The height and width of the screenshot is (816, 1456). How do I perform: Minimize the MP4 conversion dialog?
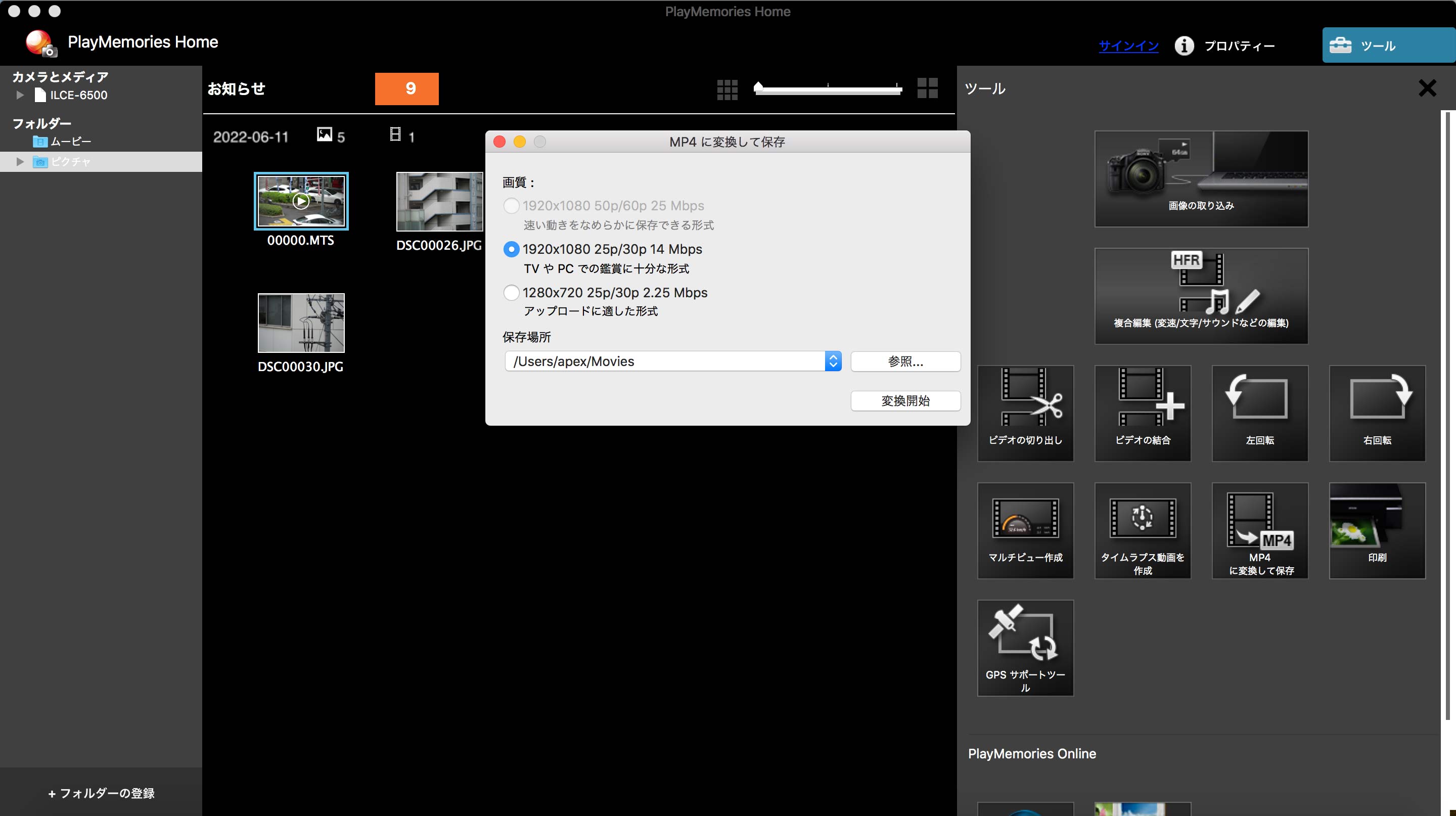coord(519,141)
